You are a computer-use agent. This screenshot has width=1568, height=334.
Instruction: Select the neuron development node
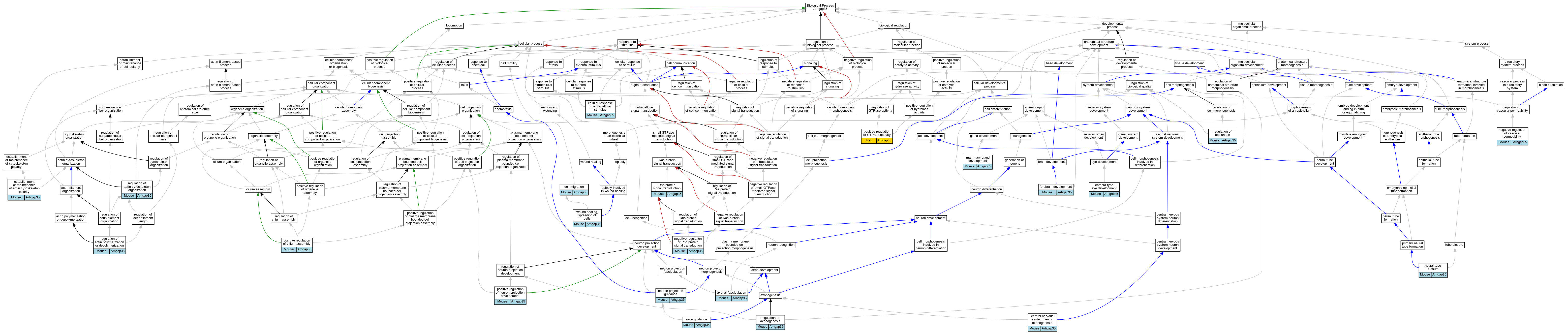931,218
